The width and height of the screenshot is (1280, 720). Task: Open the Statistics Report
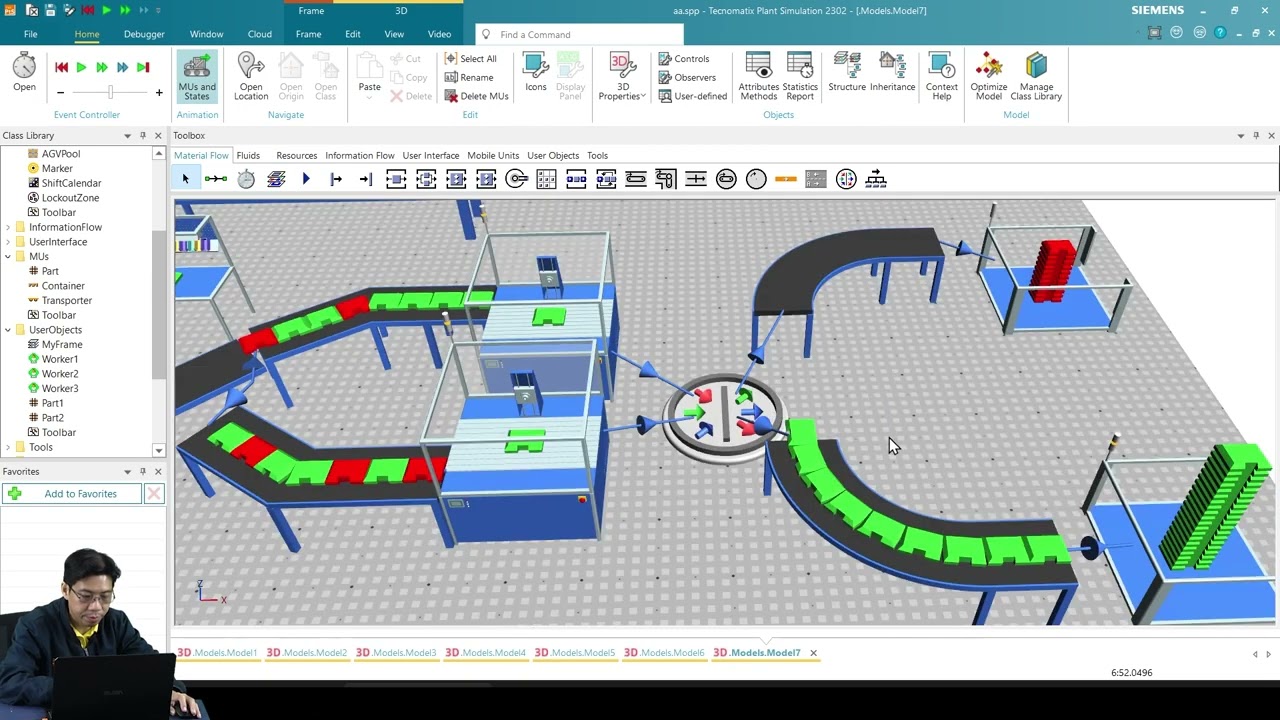[x=800, y=76]
